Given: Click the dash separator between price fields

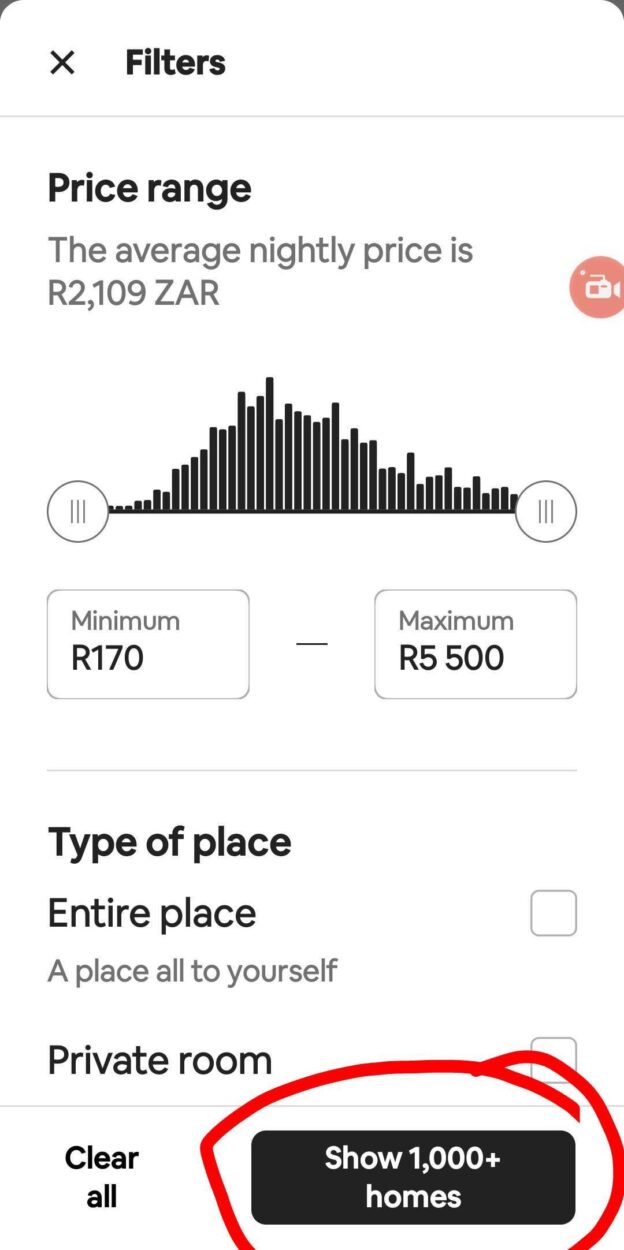Looking at the screenshot, I should pos(312,644).
